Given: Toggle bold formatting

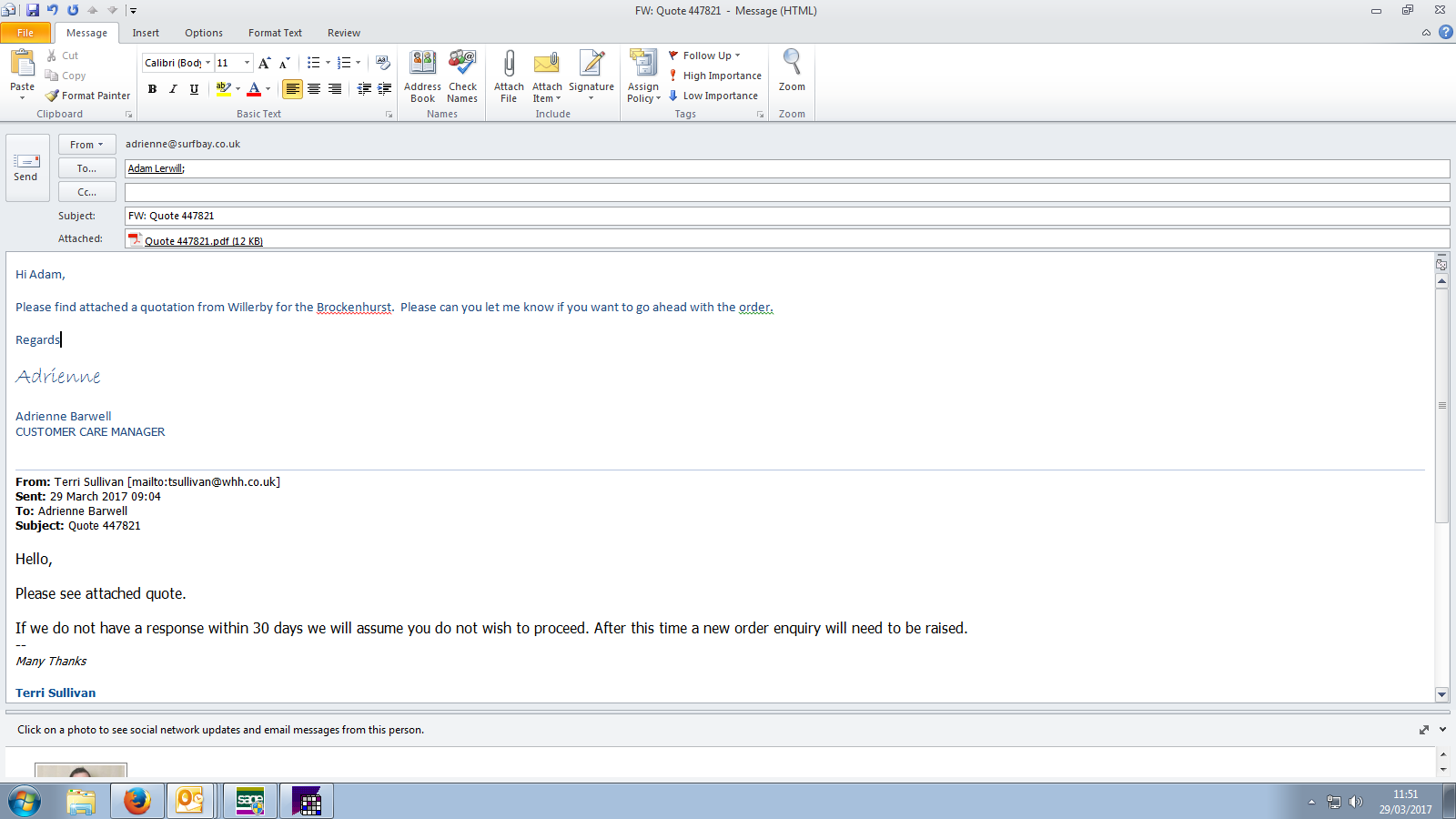Looking at the screenshot, I should [152, 89].
